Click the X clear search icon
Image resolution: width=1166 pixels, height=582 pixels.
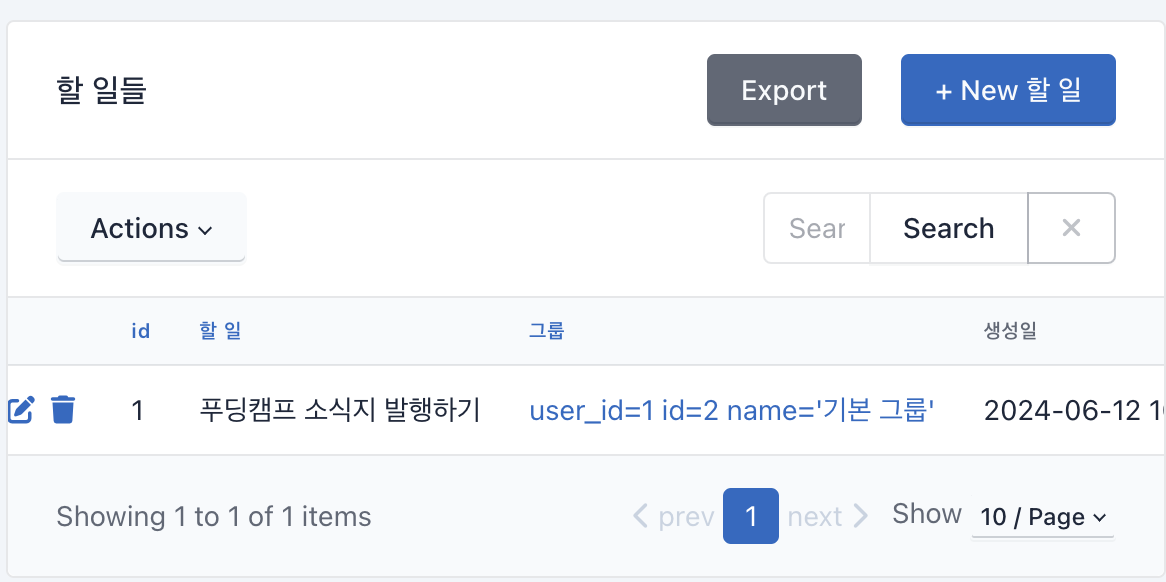[1071, 228]
